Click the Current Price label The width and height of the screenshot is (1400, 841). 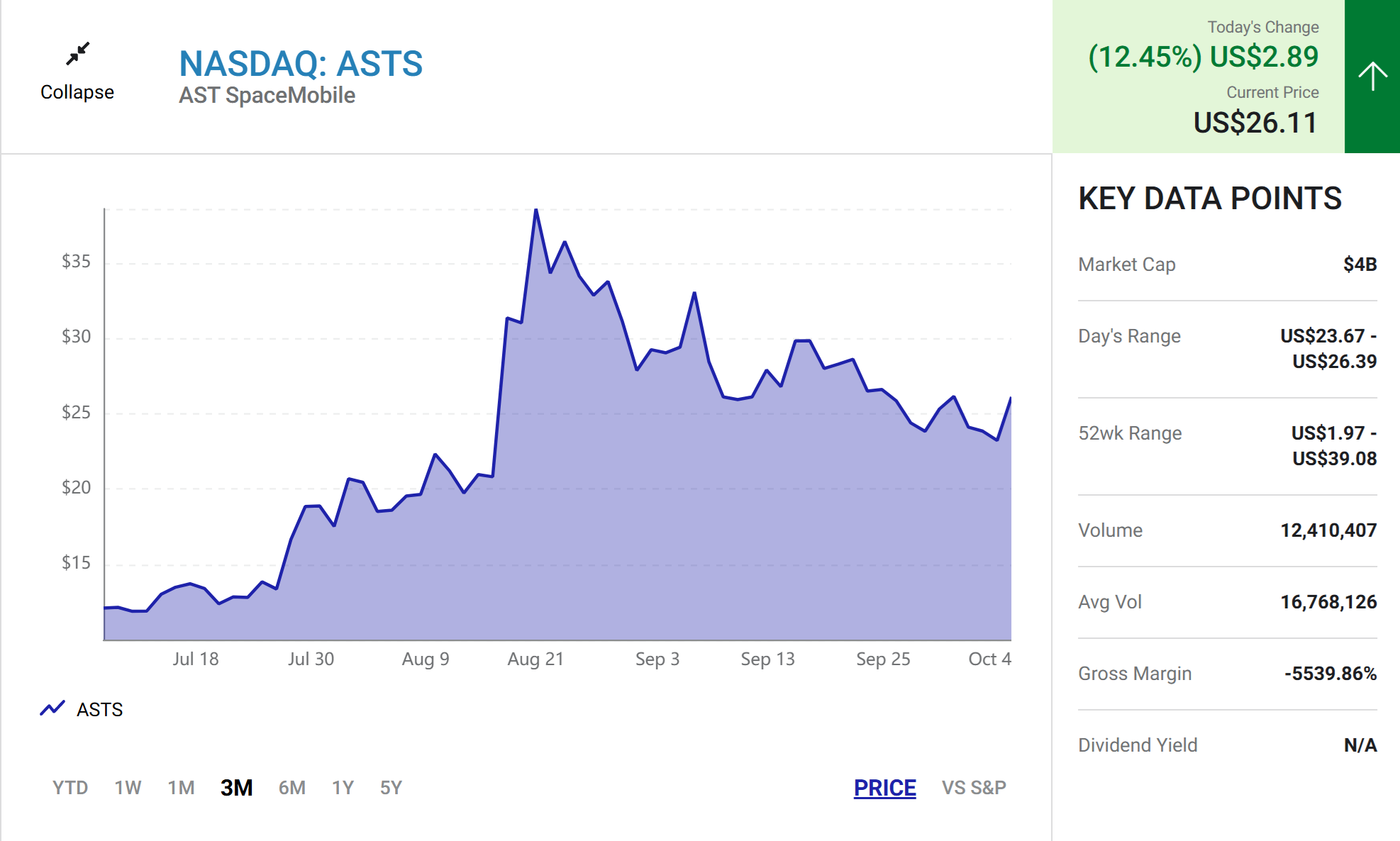point(1272,92)
